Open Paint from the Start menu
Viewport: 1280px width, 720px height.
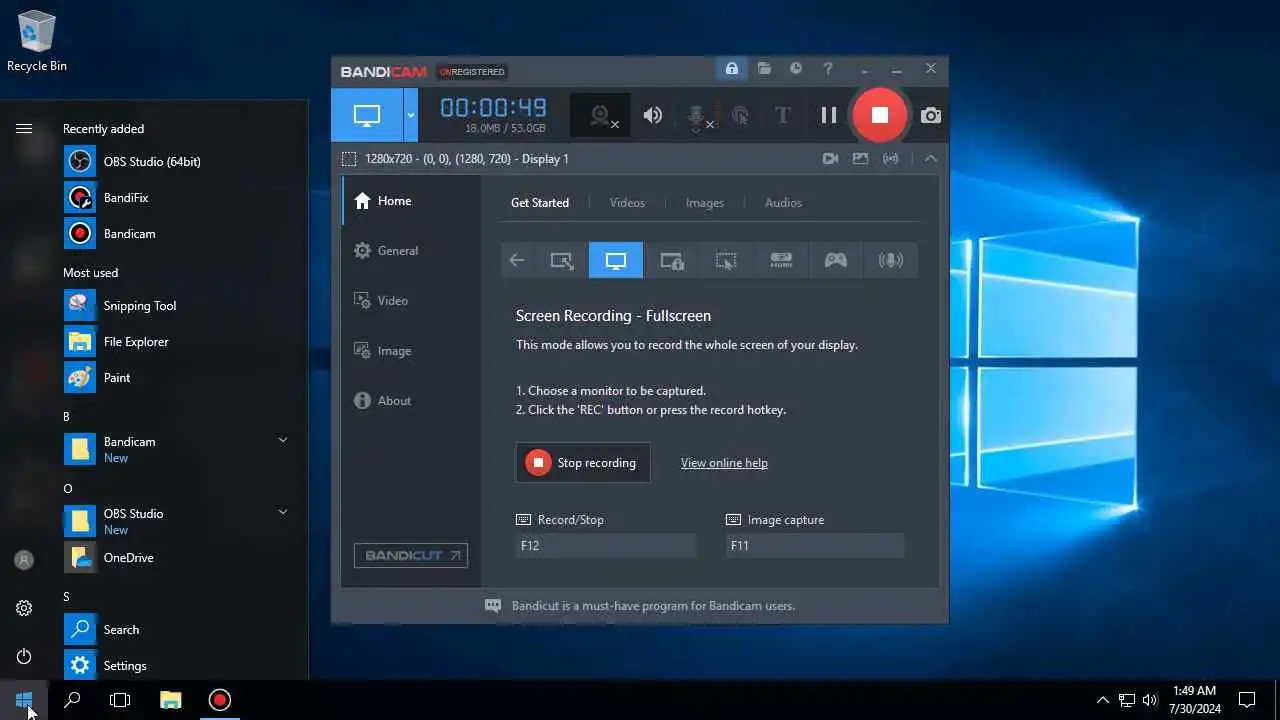click(x=180, y=377)
